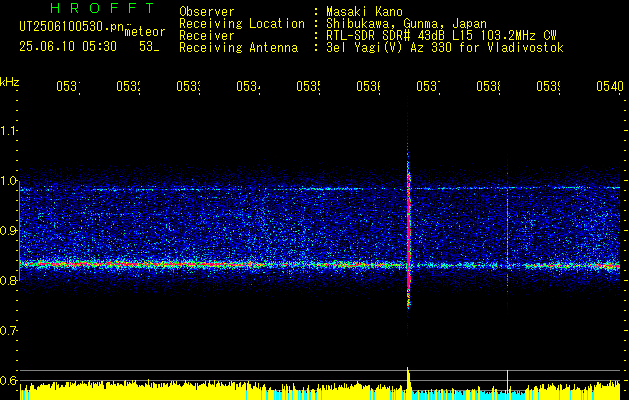Click the 1.1 kHz axis label
The image size is (629, 400).
point(8,131)
